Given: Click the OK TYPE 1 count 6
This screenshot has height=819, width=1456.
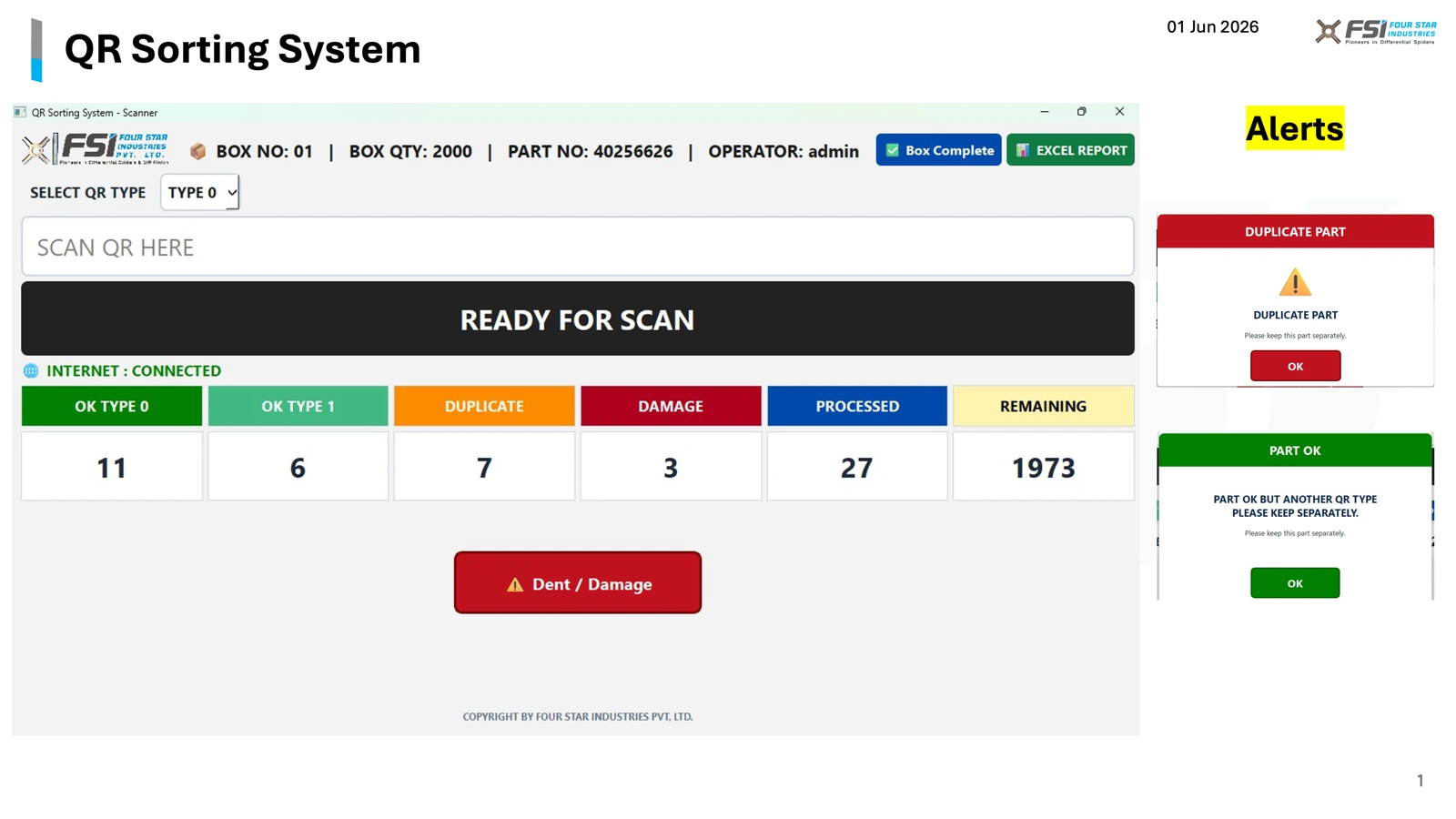Looking at the screenshot, I should [298, 467].
